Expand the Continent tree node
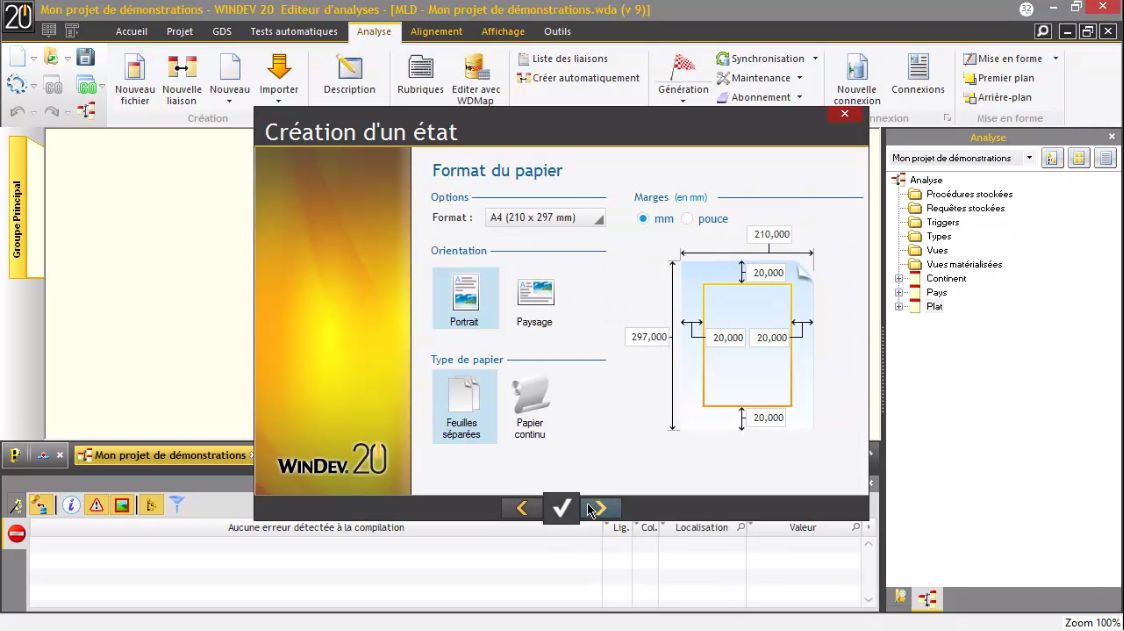The width and height of the screenshot is (1124, 631). pos(899,278)
